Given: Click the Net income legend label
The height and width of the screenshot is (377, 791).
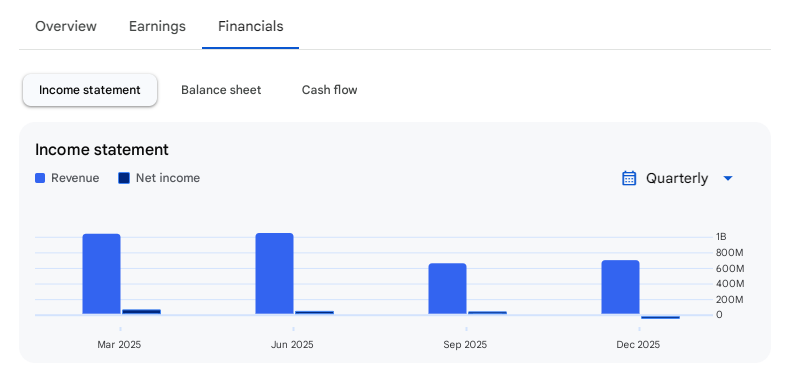Looking at the screenshot, I should tap(167, 178).
